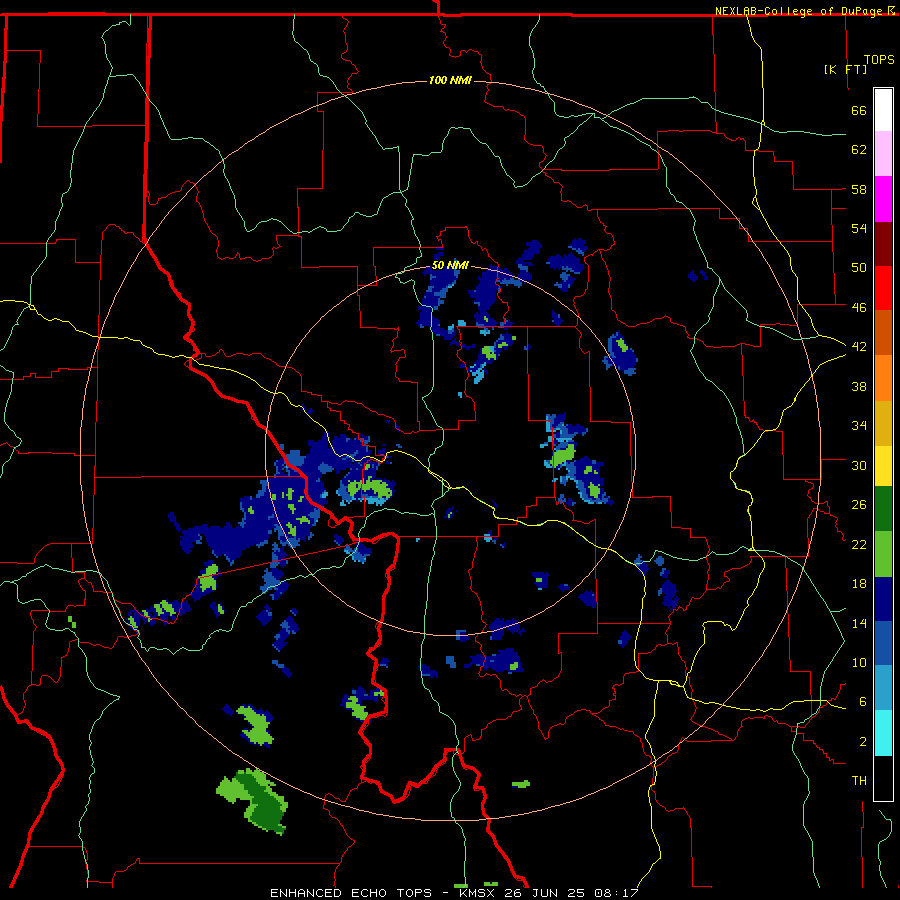Click the KMSX radar site identifier
This screenshot has width=900, height=900.
coord(476,893)
